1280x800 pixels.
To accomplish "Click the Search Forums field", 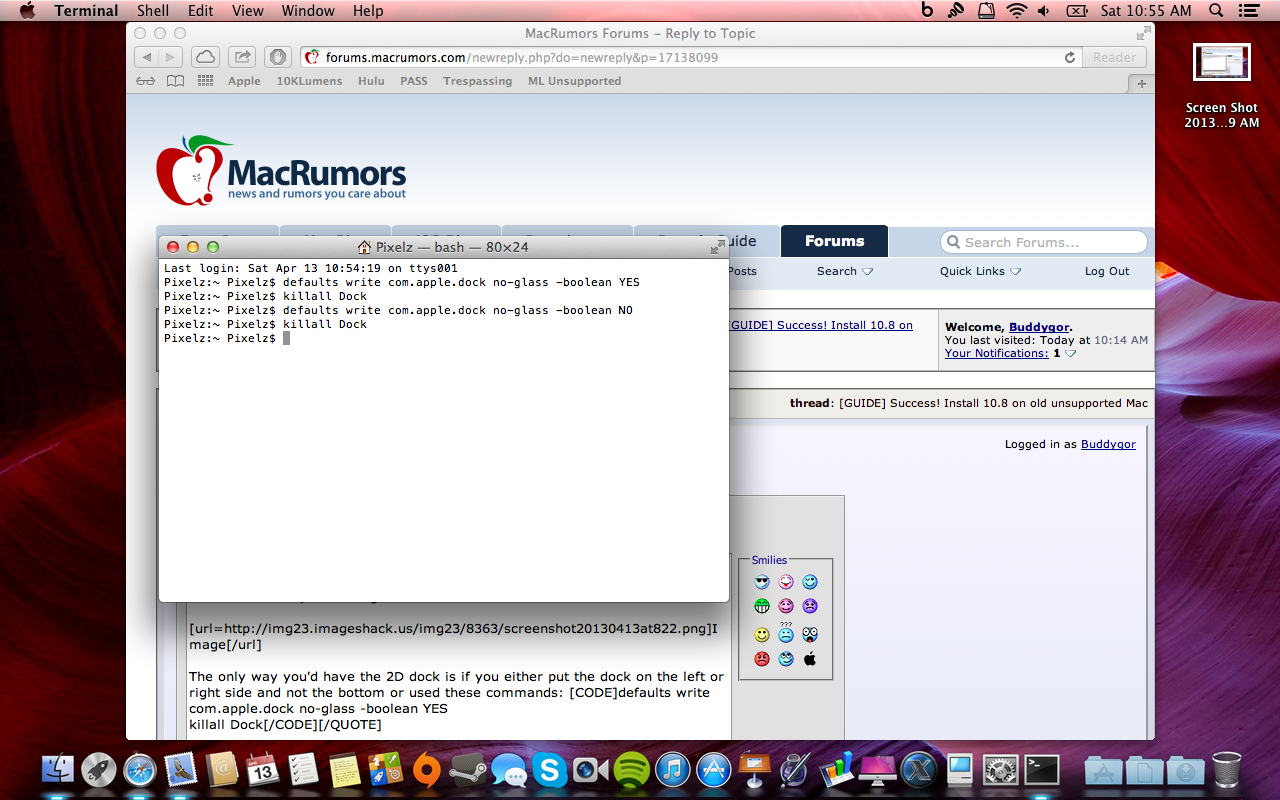I will pos(1044,242).
